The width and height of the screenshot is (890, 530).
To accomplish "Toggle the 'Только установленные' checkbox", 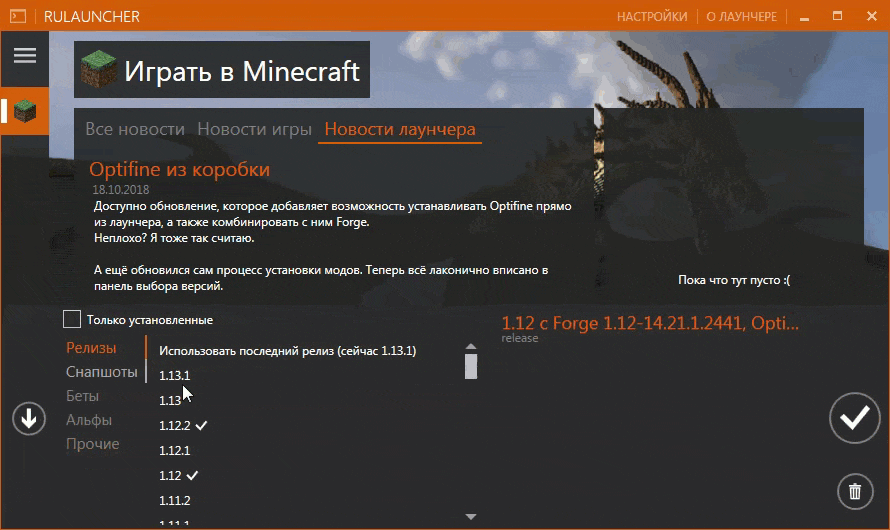I will tap(72, 319).
